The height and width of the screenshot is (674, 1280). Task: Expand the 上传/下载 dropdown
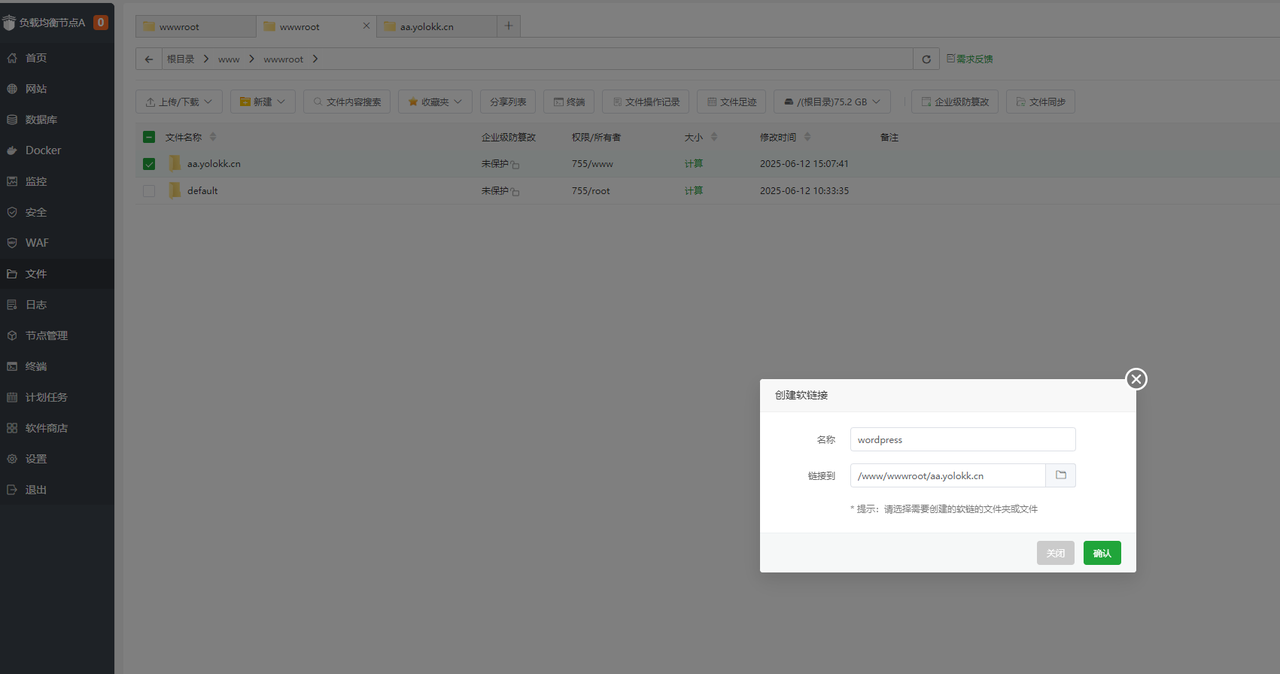[178, 101]
